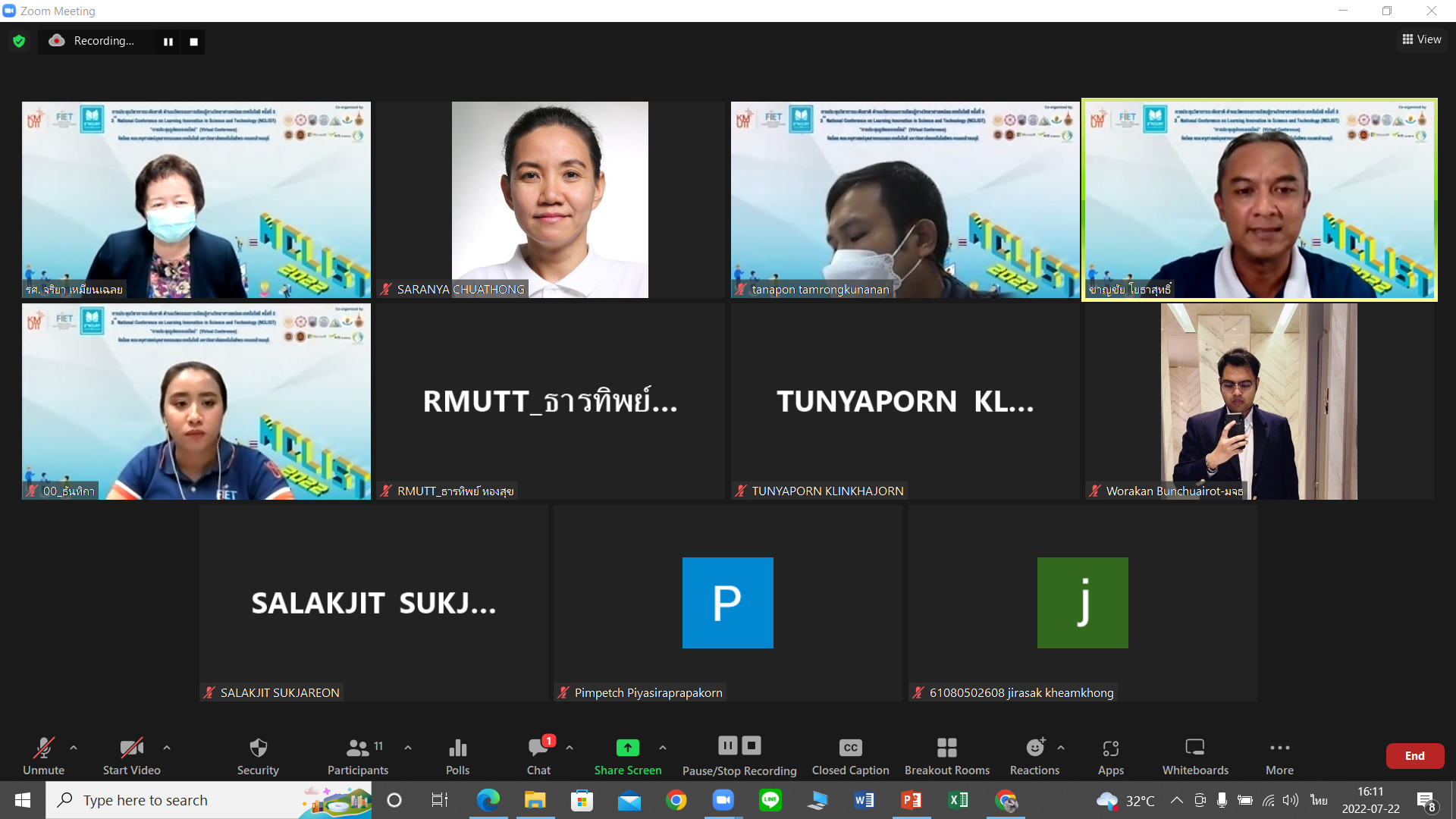The height and width of the screenshot is (819, 1456).
Task: Open the Participants list
Action: click(357, 748)
